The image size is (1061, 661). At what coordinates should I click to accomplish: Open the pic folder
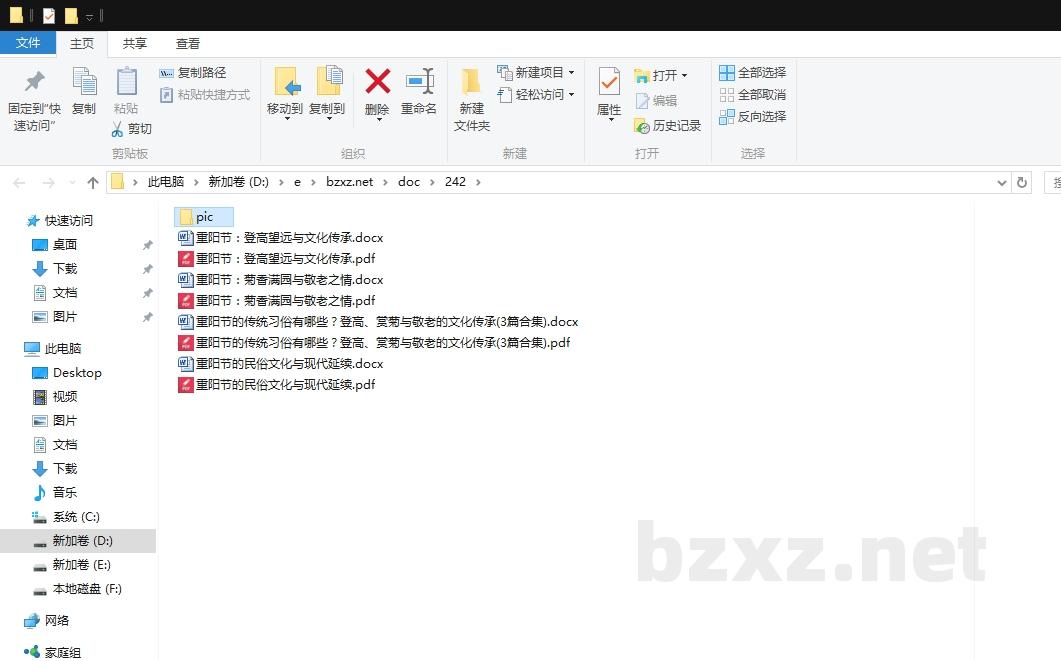(x=203, y=216)
